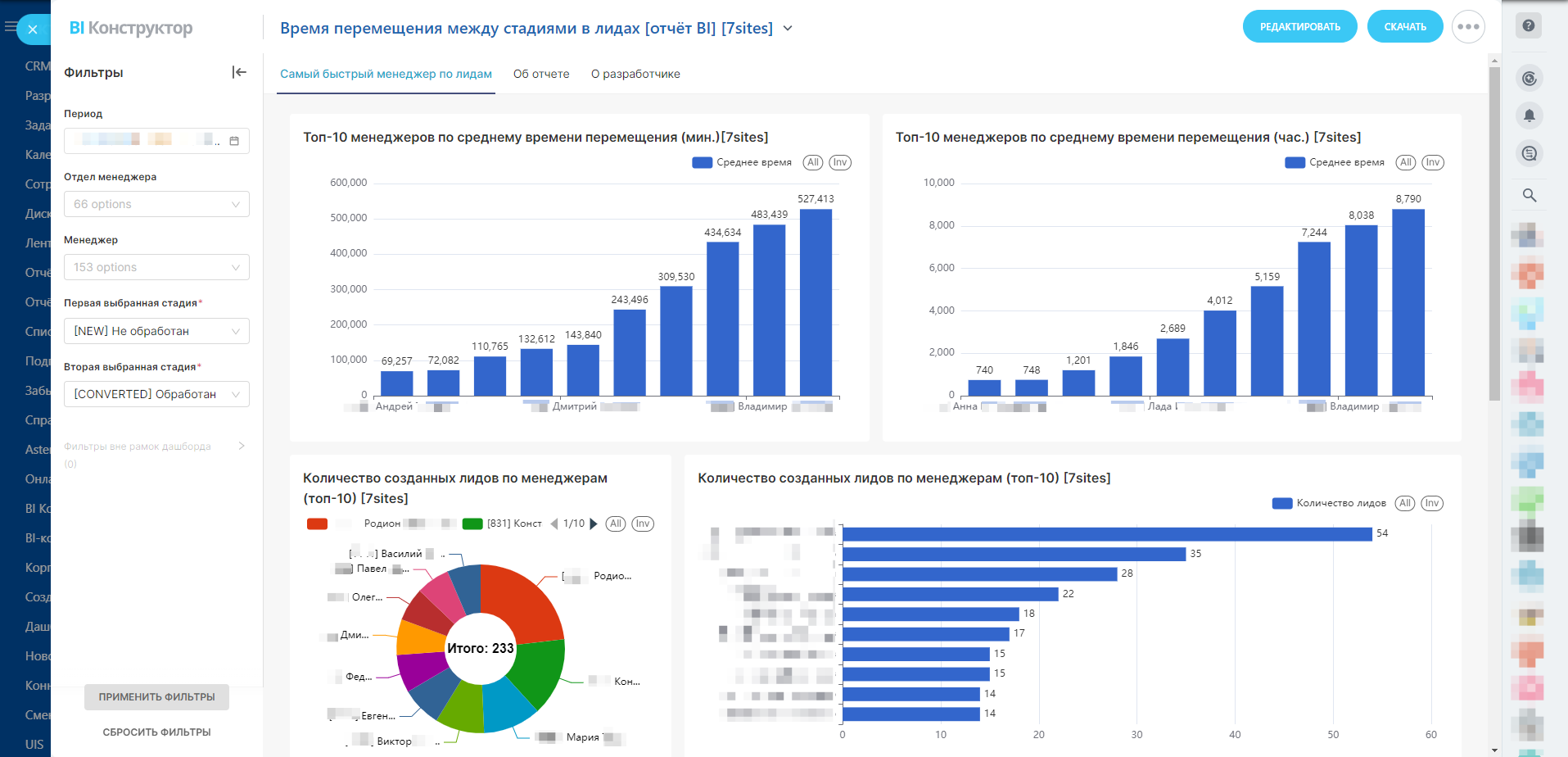The height and width of the screenshot is (757, 1568).
Task: Go to next legend page in pie chart
Action: 594,524
